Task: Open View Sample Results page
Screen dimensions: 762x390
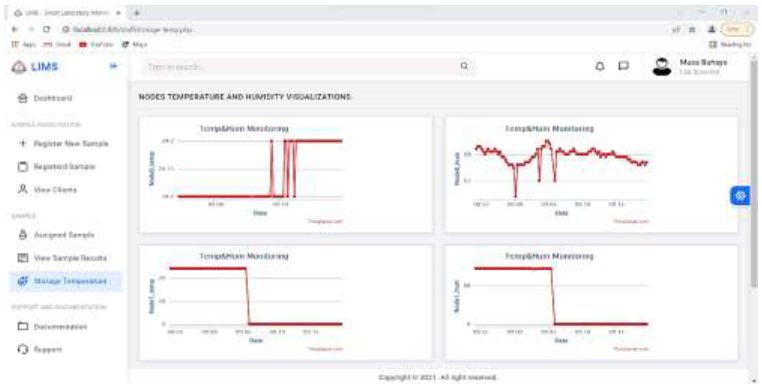Action: 62,258
